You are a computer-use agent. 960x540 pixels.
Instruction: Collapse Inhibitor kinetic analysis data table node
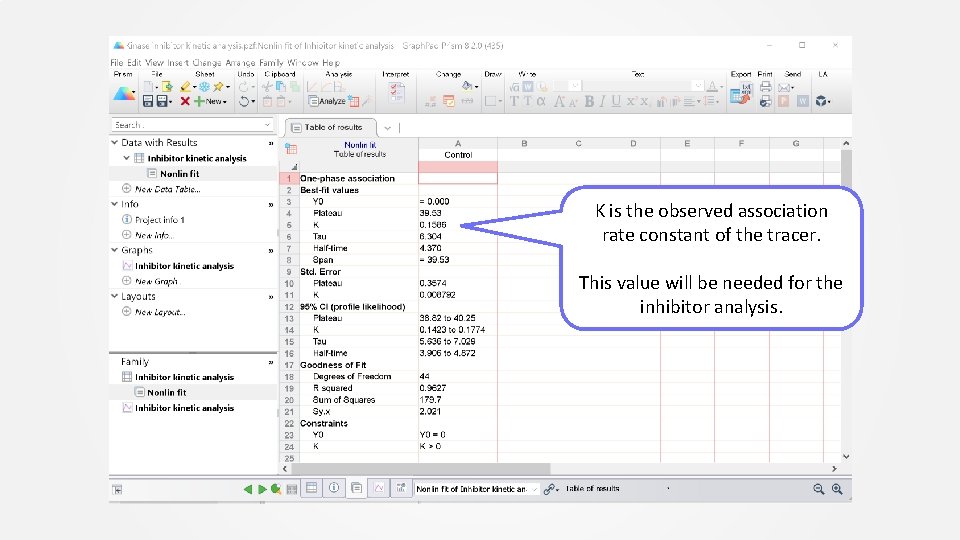(127, 158)
